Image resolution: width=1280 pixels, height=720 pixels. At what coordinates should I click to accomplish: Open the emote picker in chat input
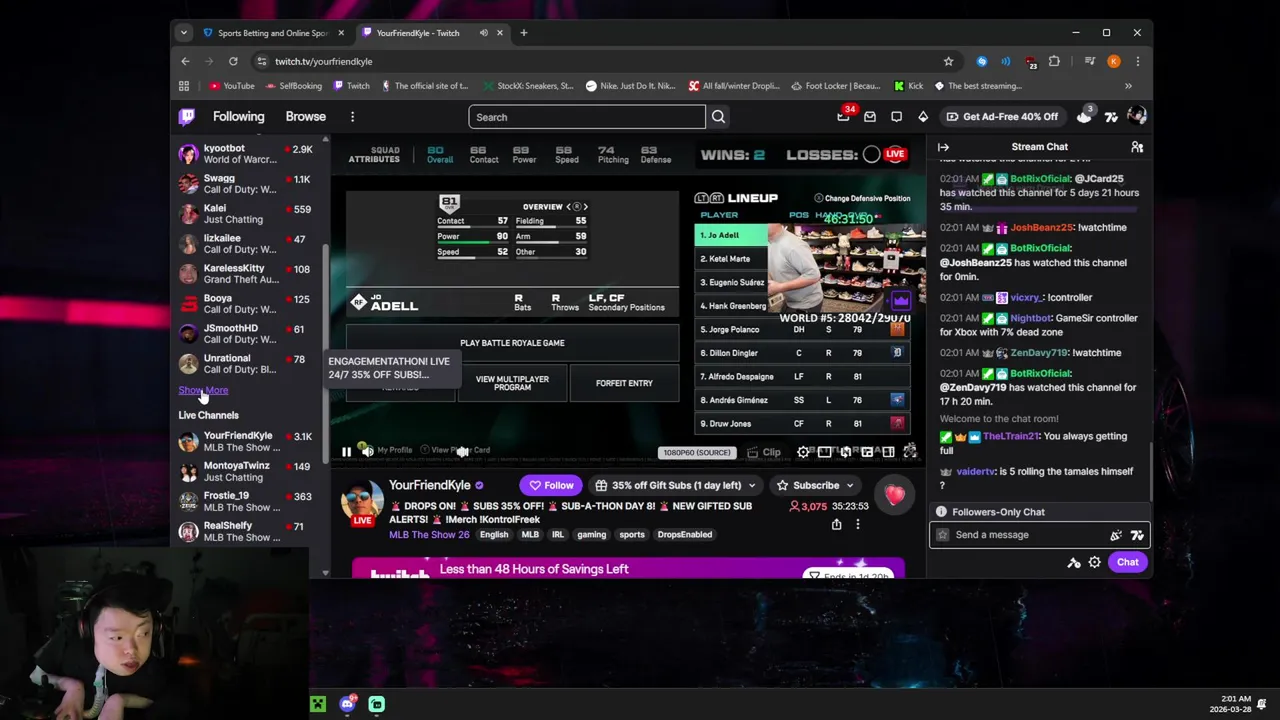1116,535
